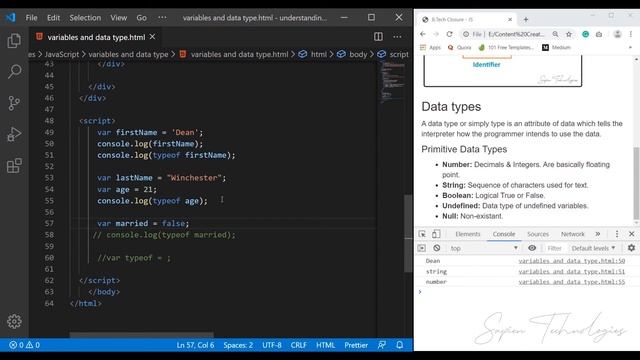640x360 pixels.
Task: Click the Chrome zoom magnifier icon
Action: click(x=556, y=34)
